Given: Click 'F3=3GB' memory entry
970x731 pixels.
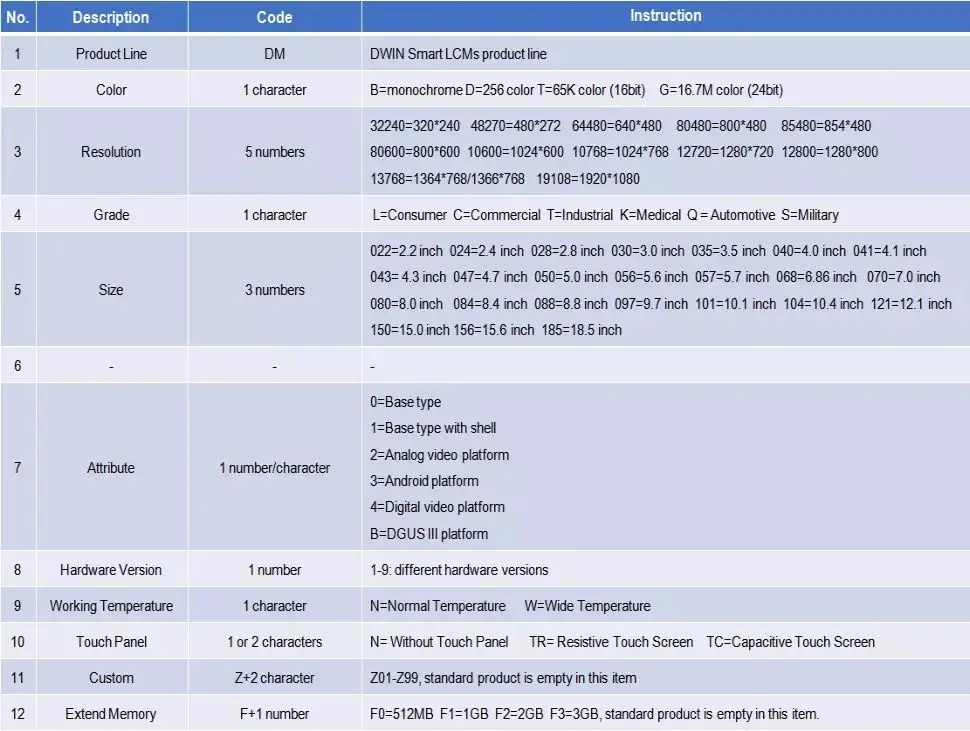Looking at the screenshot, I should [x=574, y=714].
